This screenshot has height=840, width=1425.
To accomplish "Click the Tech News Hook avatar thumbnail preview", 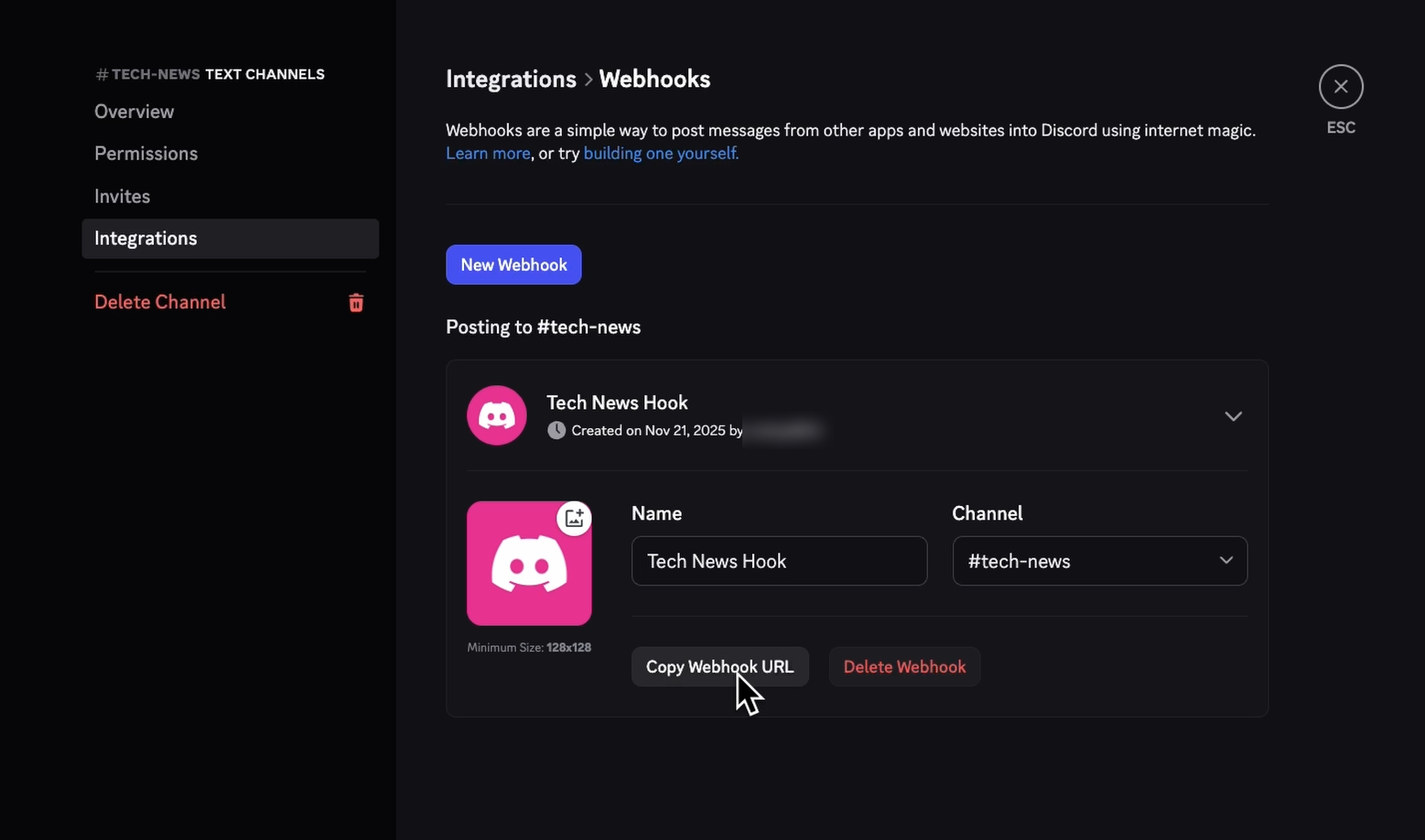I will 529,563.
